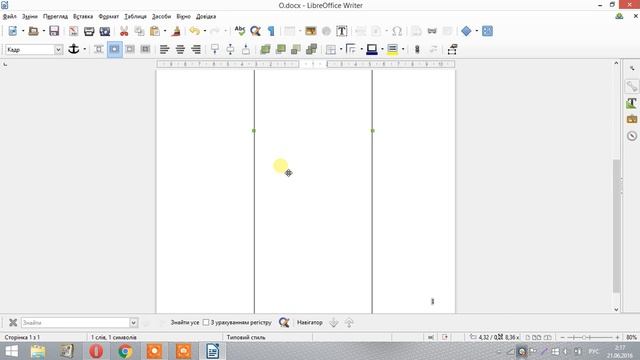Expand the anchor type arrow
640x360 pixels.
84,49
